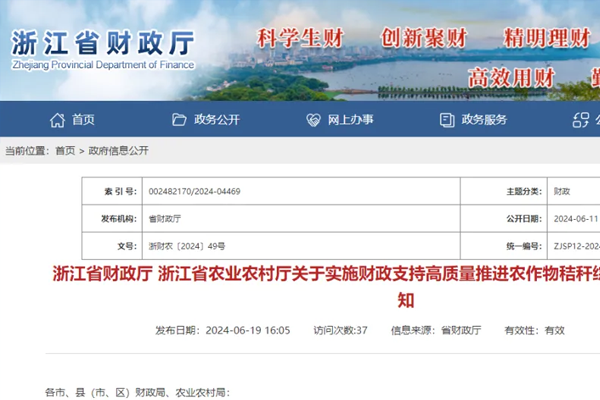This screenshot has height=400, width=600.
Task: Click the 发布日期 2024-06-19 16:05 text
Action: click(222, 329)
